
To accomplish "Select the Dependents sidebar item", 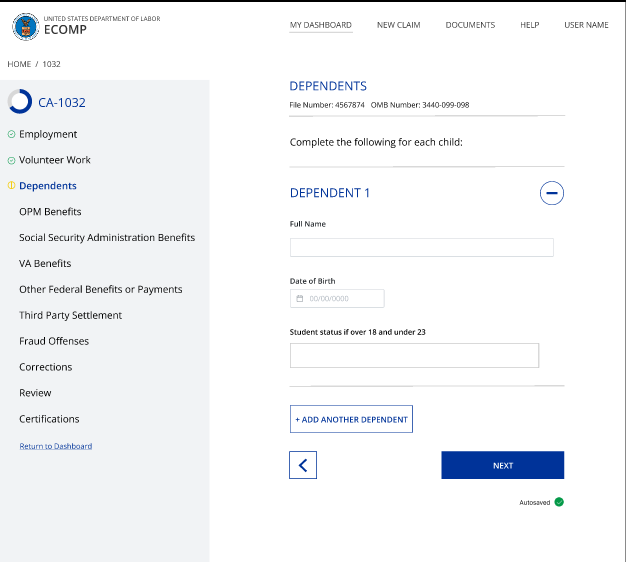I will coord(48,186).
